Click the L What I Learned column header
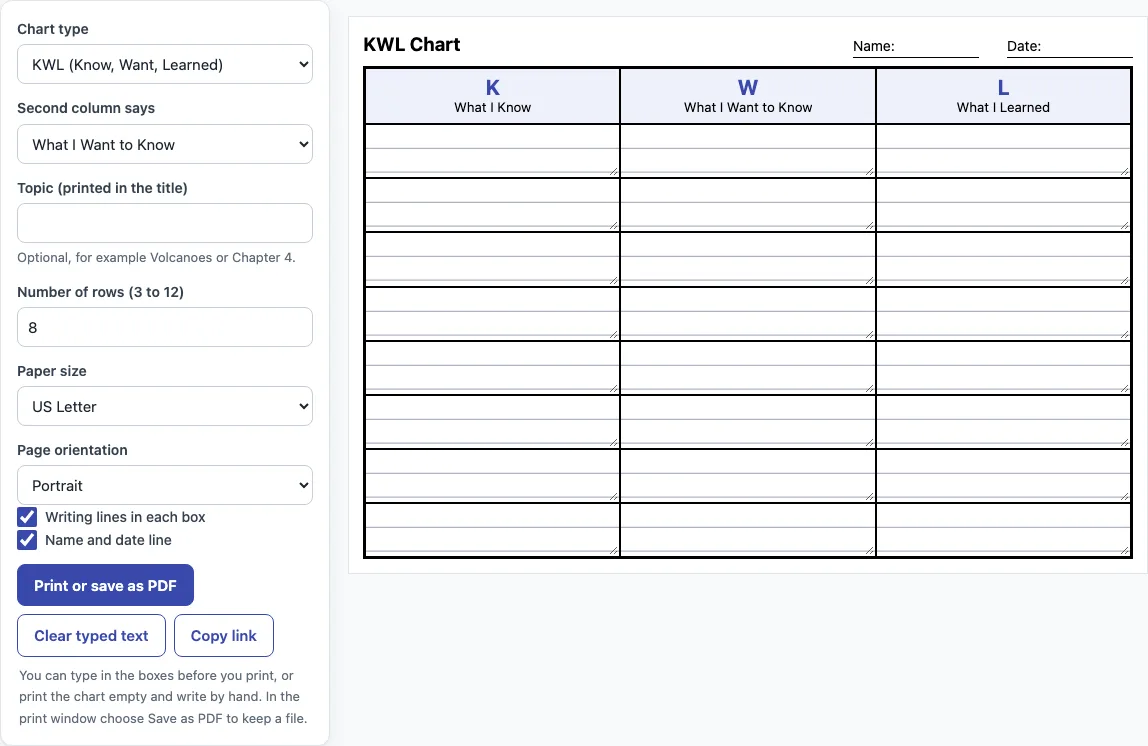 (x=1003, y=96)
